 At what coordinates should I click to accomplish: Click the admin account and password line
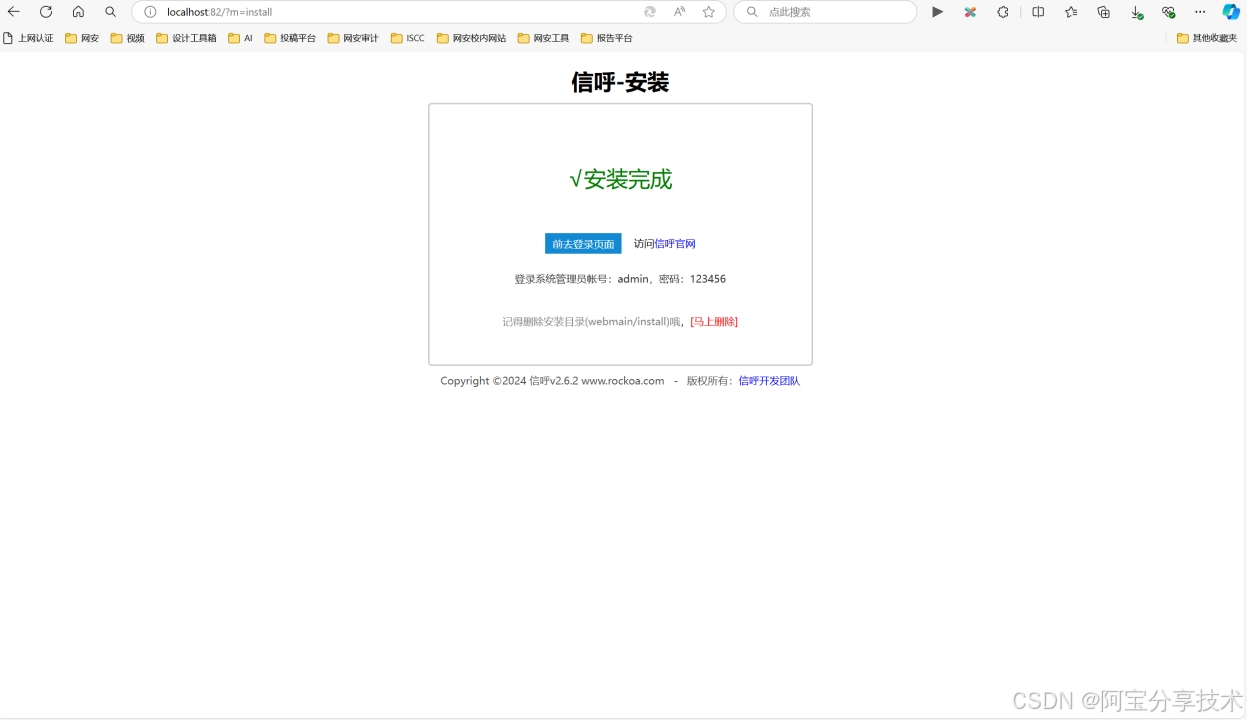pos(620,279)
